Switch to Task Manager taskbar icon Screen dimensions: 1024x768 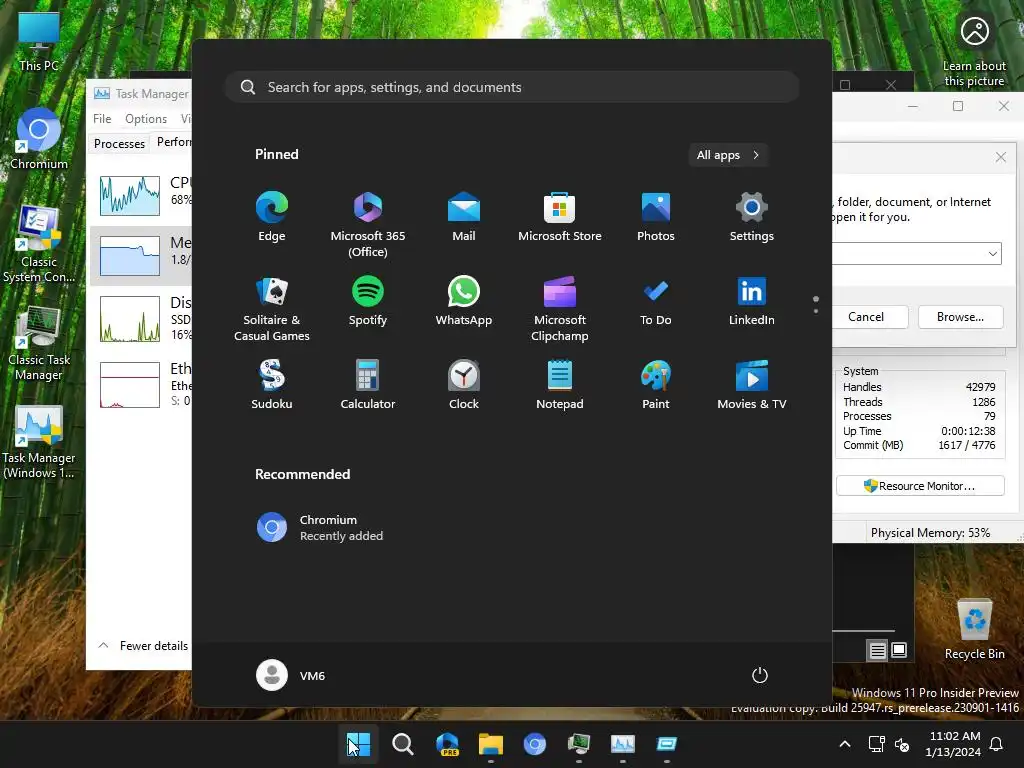click(622, 744)
